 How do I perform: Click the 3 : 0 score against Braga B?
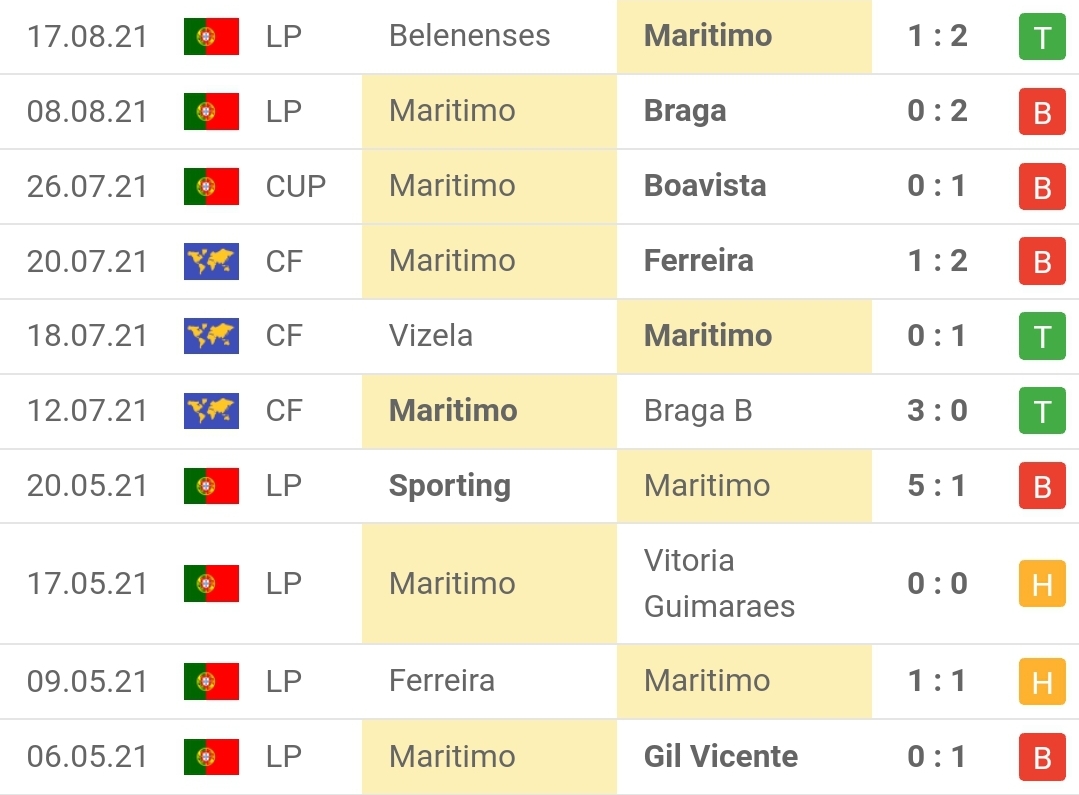coord(937,411)
